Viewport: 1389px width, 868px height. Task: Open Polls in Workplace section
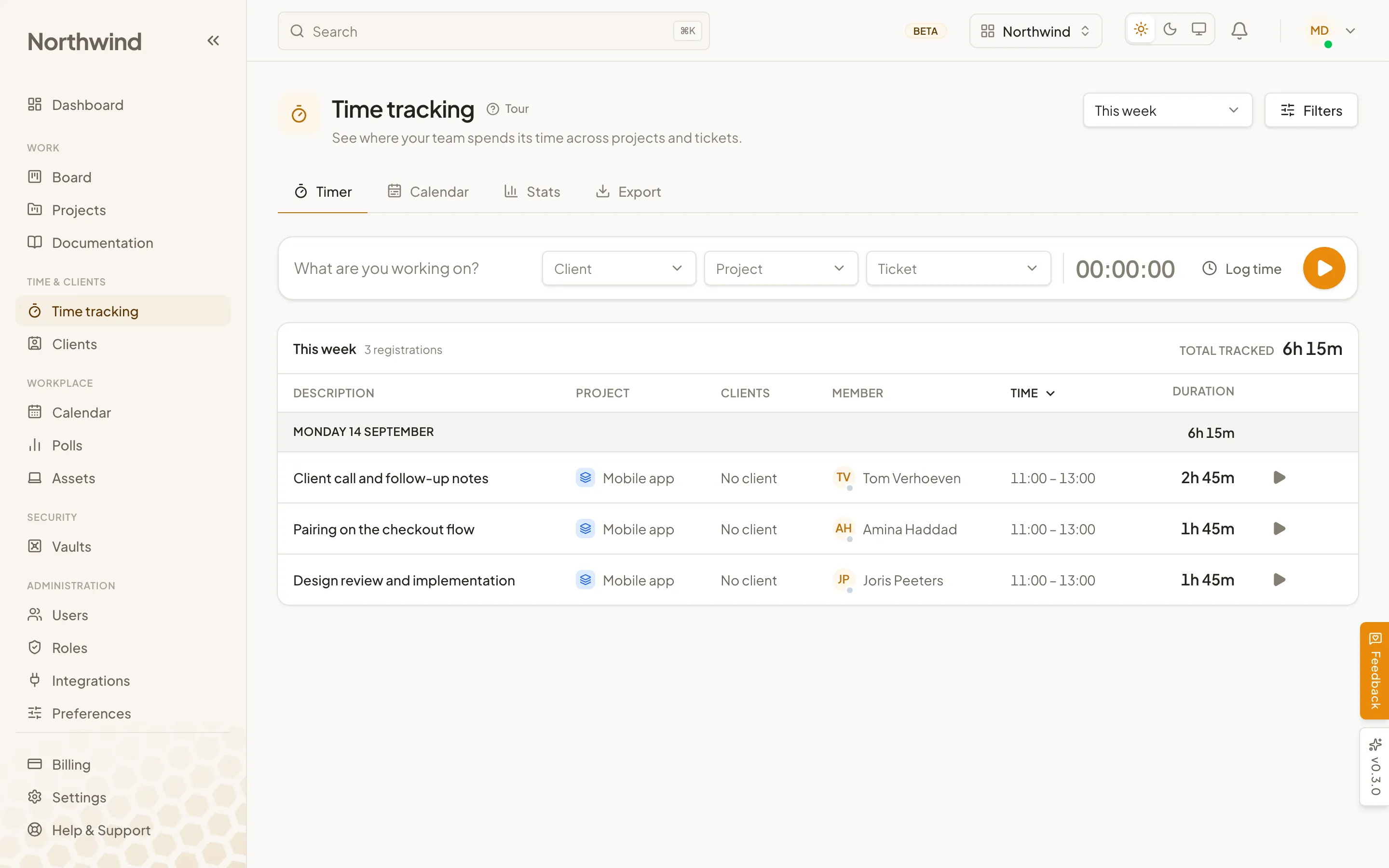tap(123, 446)
